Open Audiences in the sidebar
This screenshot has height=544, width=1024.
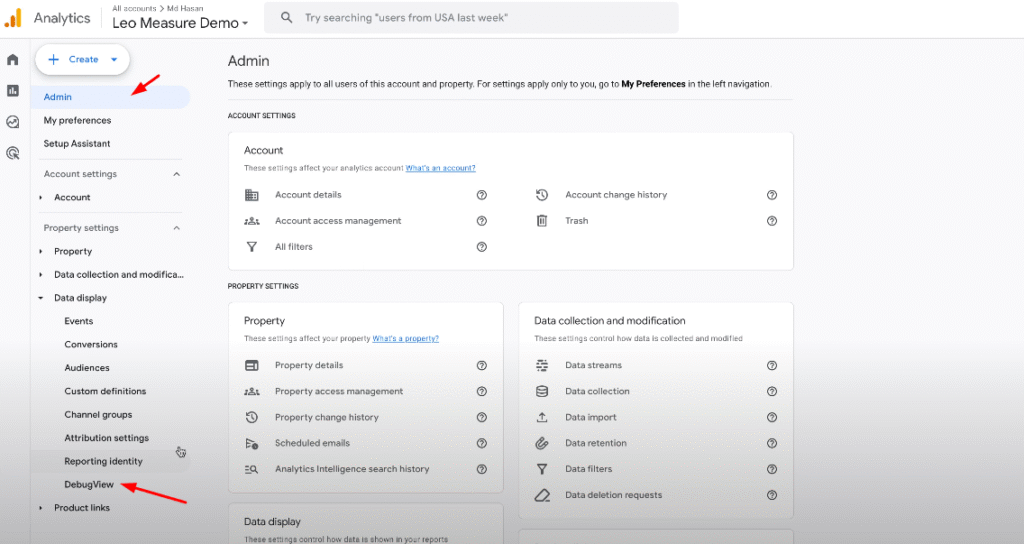(87, 368)
